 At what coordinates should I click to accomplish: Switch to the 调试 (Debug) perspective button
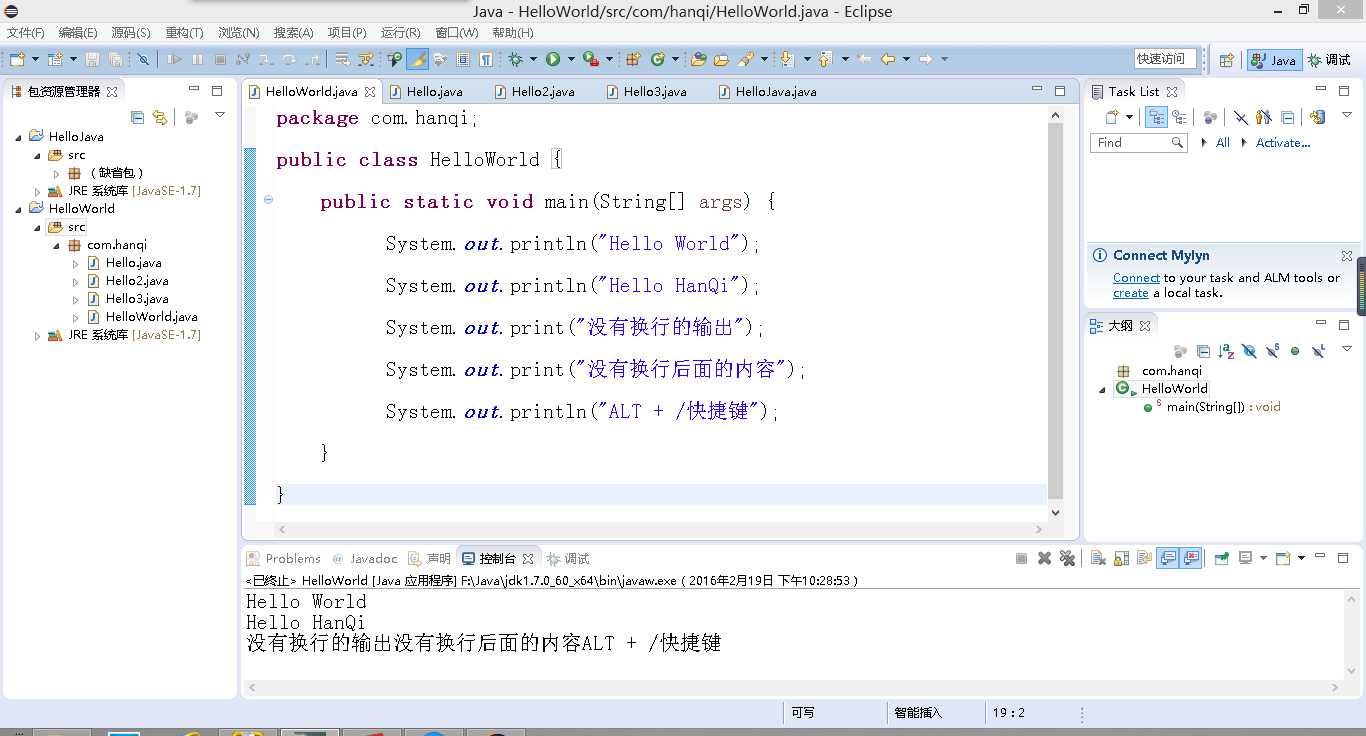click(x=1330, y=60)
